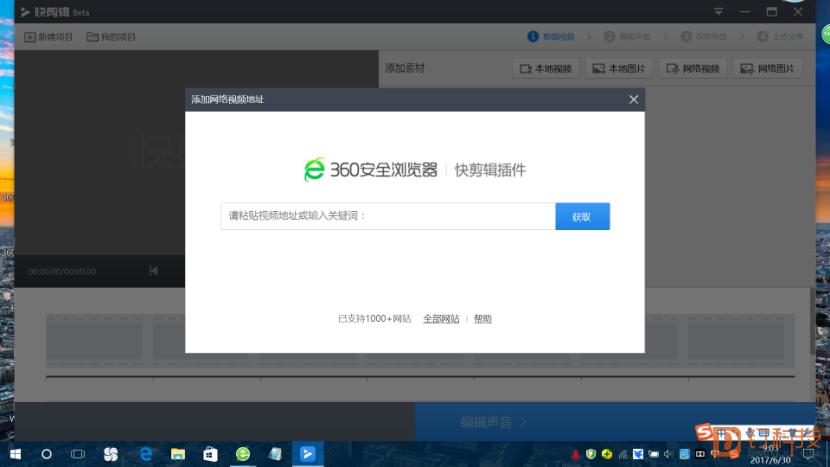
Task: Click the last timeline clip placeholder
Action: click(735, 341)
